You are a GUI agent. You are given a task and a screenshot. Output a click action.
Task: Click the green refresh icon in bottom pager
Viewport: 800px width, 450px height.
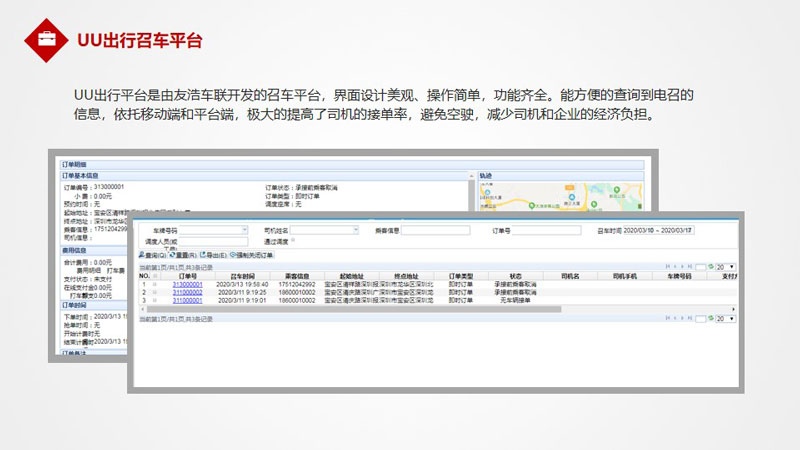(711, 318)
